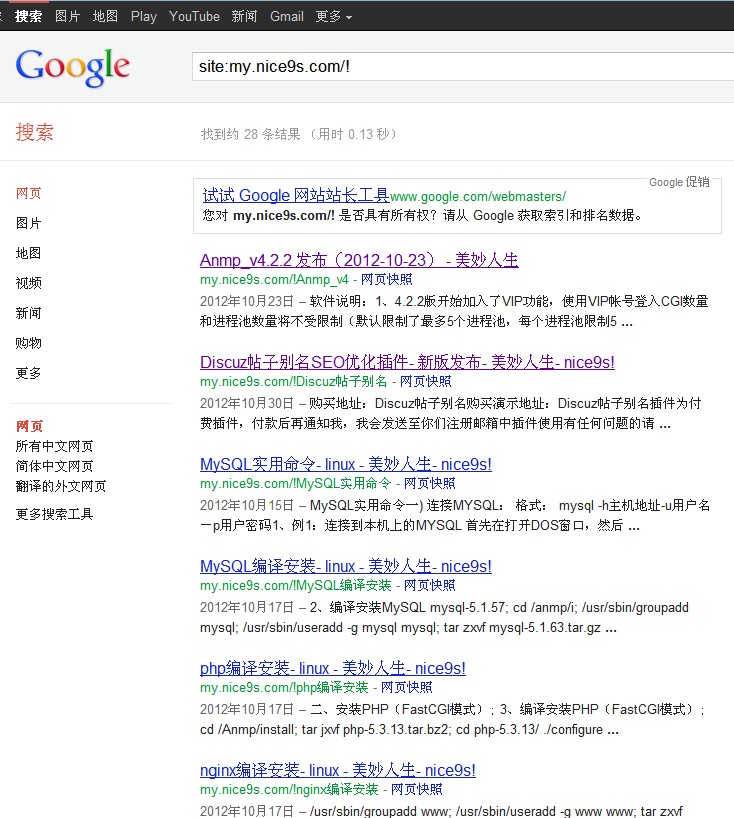Expand 更多 in the left sidebar

[28, 373]
